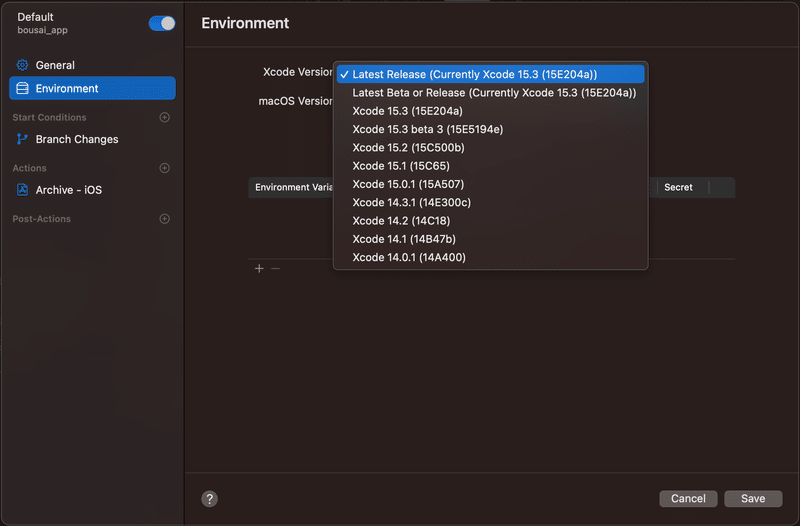Pick Xcode 14.0.1 (14A400) option

pos(408,258)
